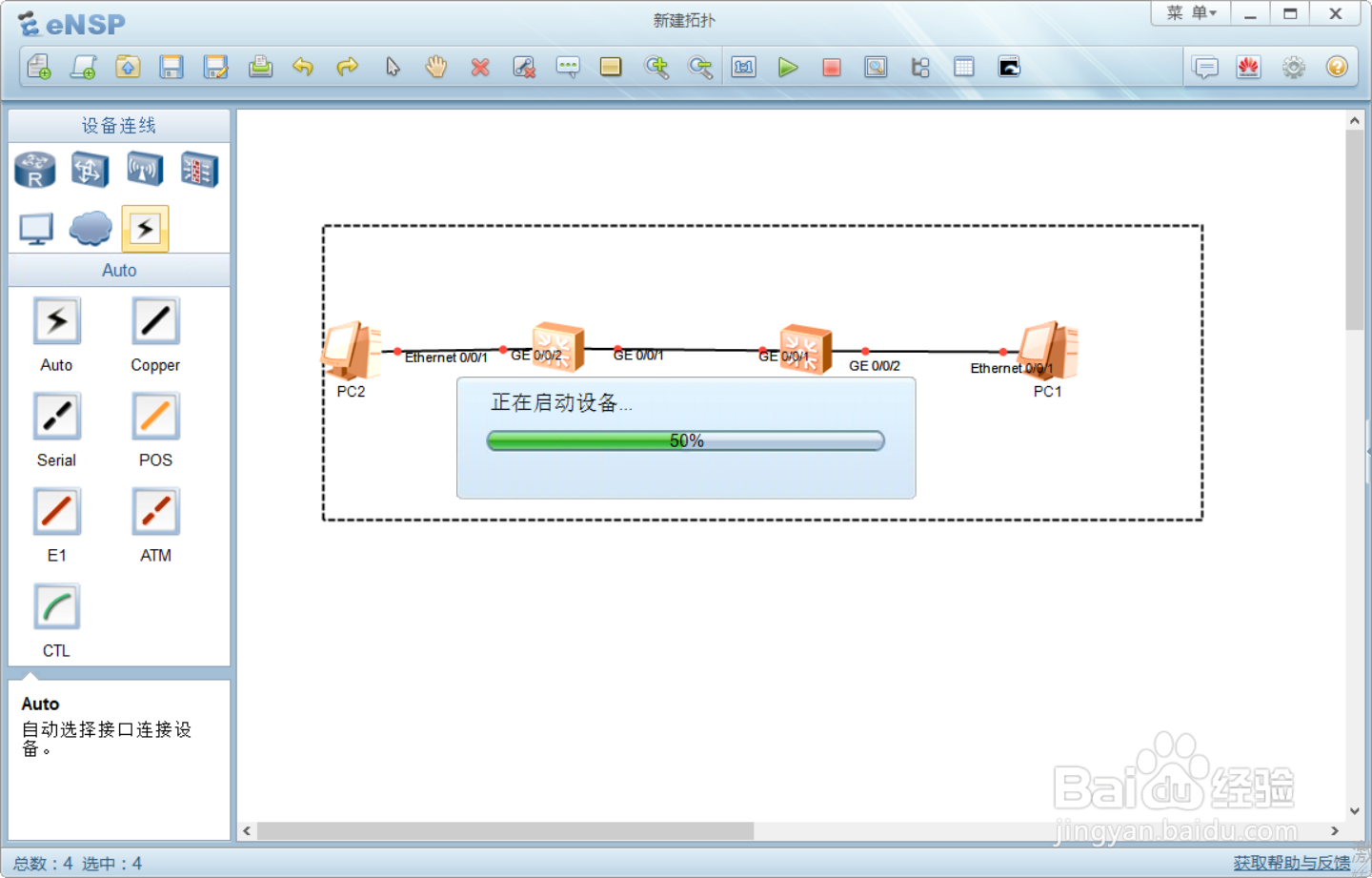Click the Delete All Connections icon
Image resolution: width=1372 pixels, height=878 pixels.
(x=524, y=67)
